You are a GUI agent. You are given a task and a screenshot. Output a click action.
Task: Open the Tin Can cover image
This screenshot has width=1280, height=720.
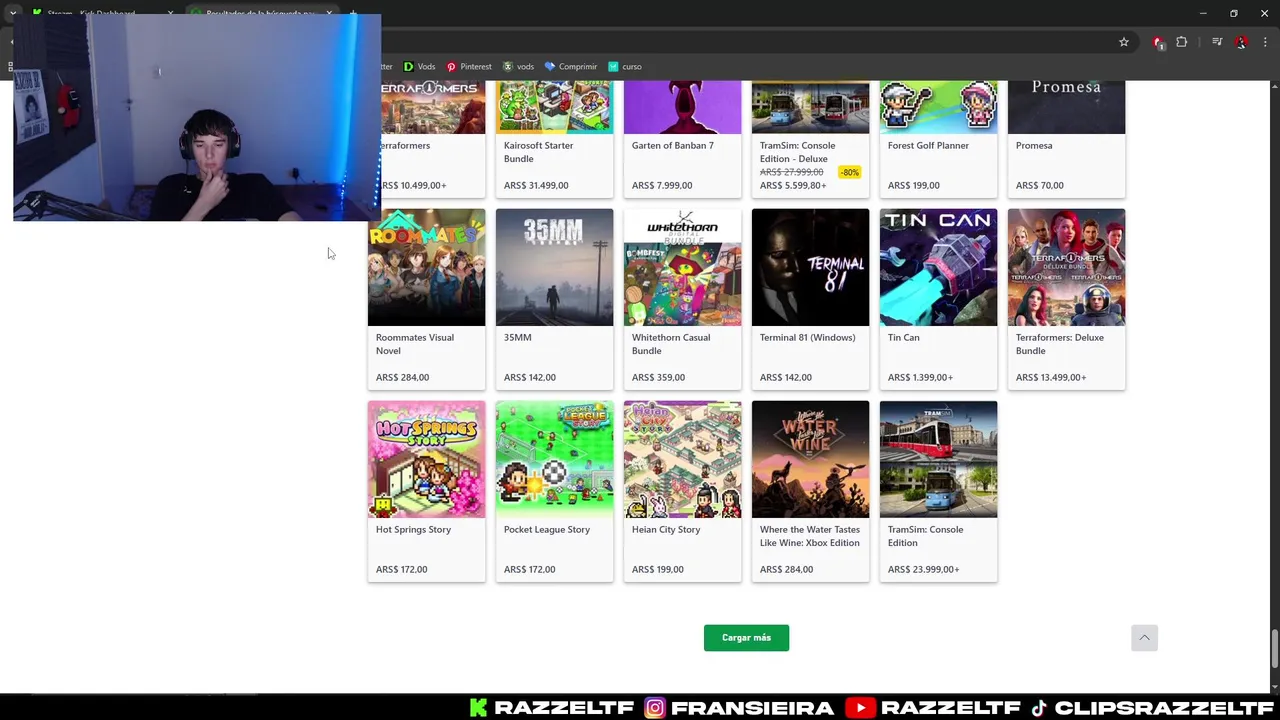click(938, 267)
